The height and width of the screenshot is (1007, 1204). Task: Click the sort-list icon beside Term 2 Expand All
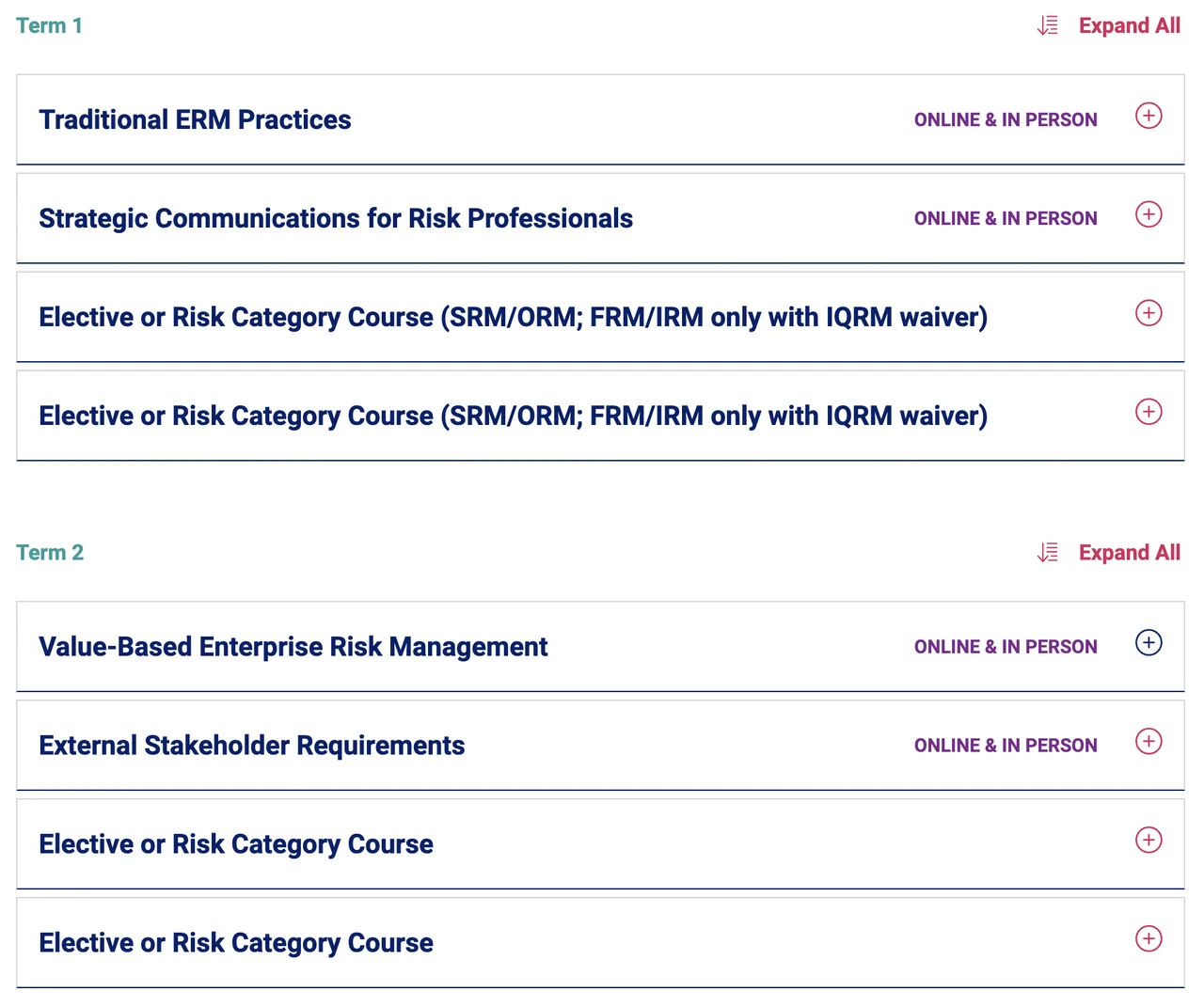[x=1048, y=553]
